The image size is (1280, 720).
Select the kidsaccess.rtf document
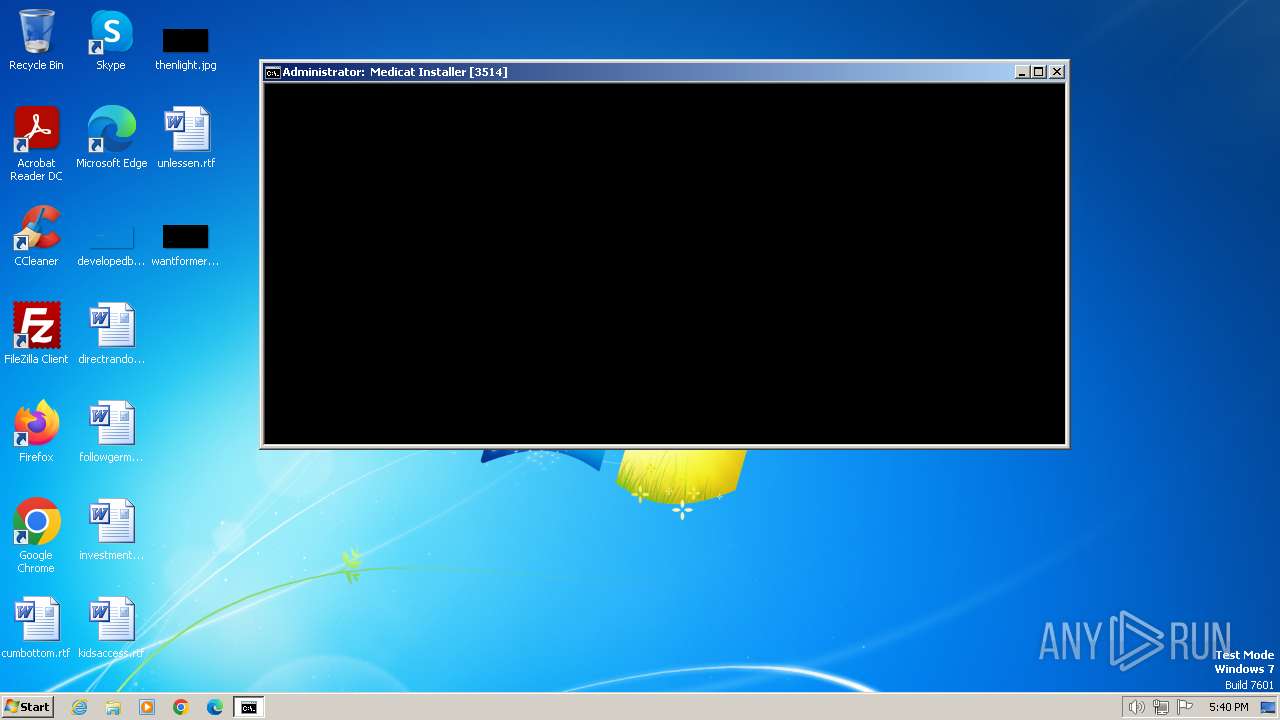click(x=111, y=627)
